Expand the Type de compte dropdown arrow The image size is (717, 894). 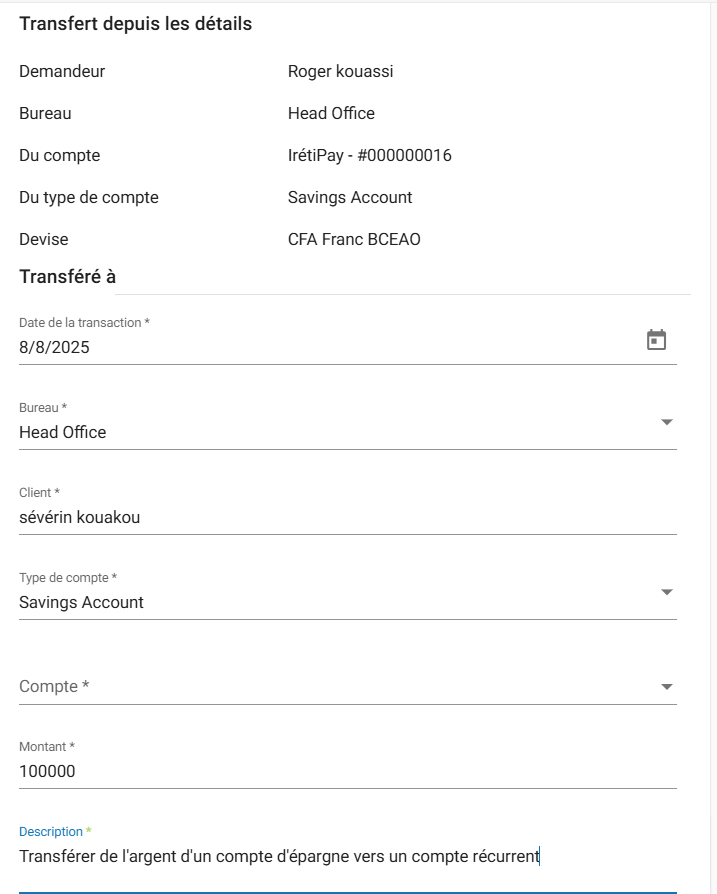pos(666,592)
